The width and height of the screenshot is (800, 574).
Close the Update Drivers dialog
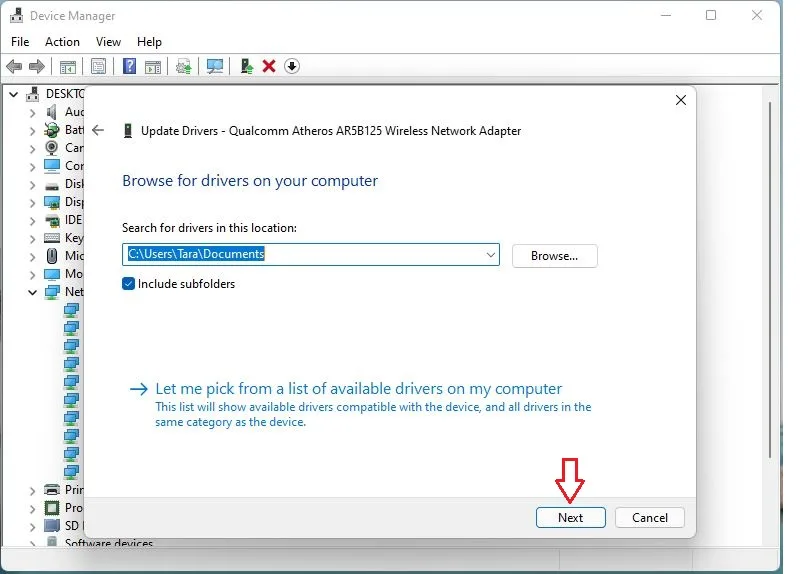[681, 100]
